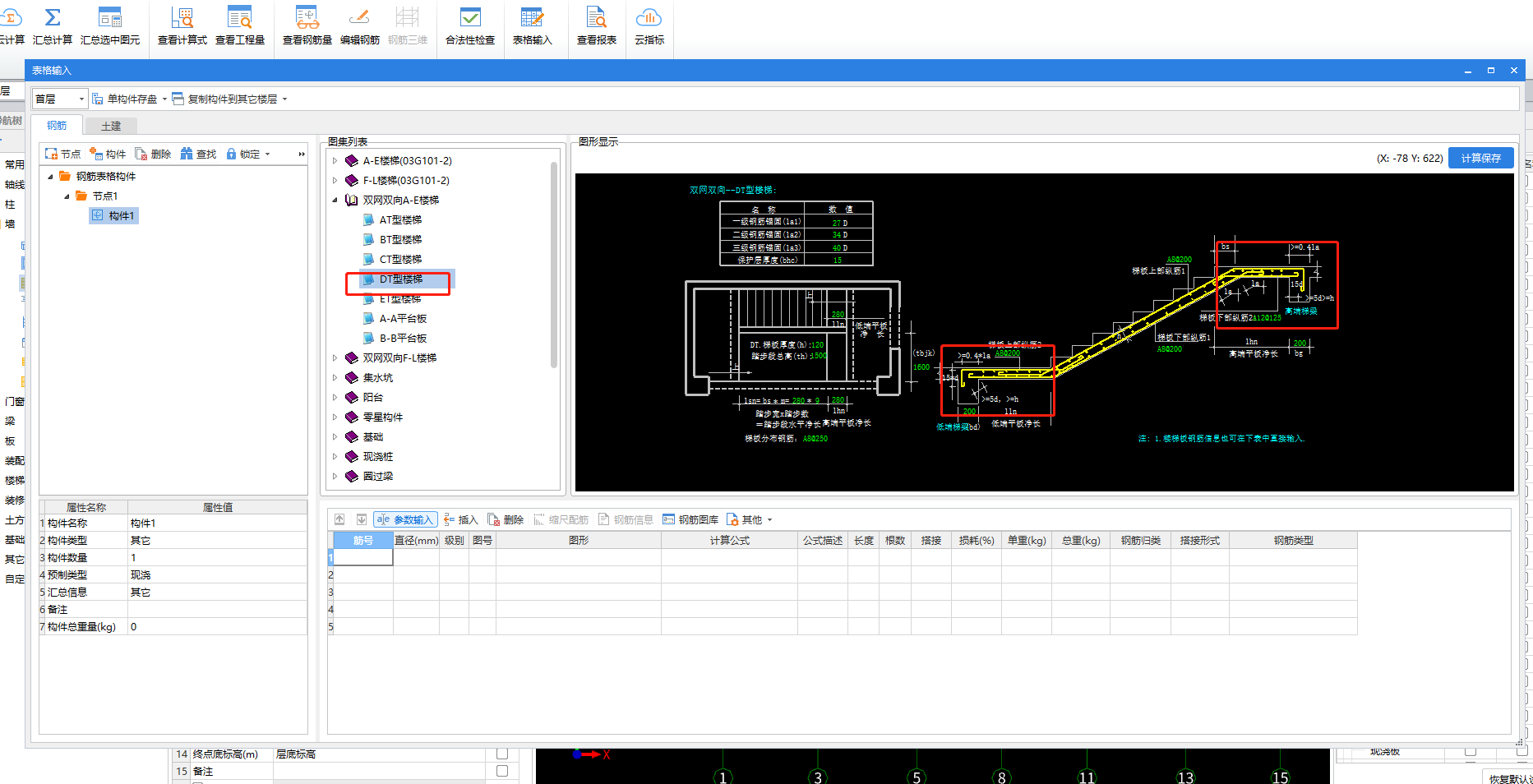Click 构件名称 value 构件1
The image size is (1533, 784).
tap(217, 523)
